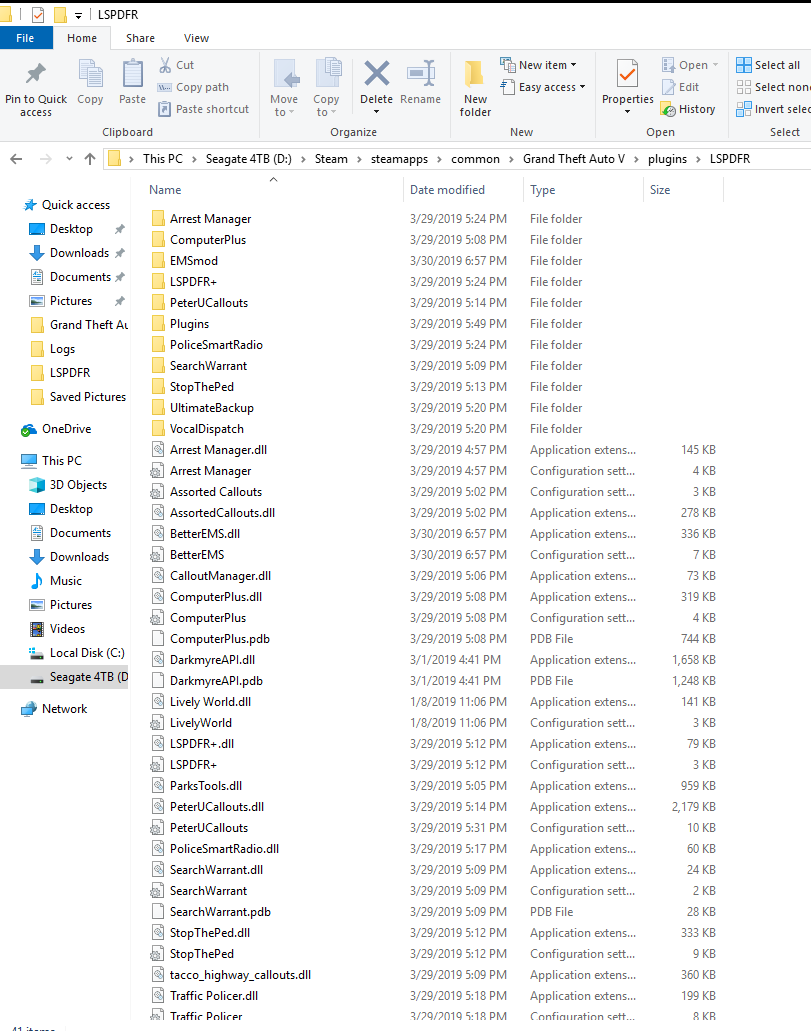Click Copy path in Clipboard group
Viewport: 811px width, 1031px height.
click(x=193, y=87)
